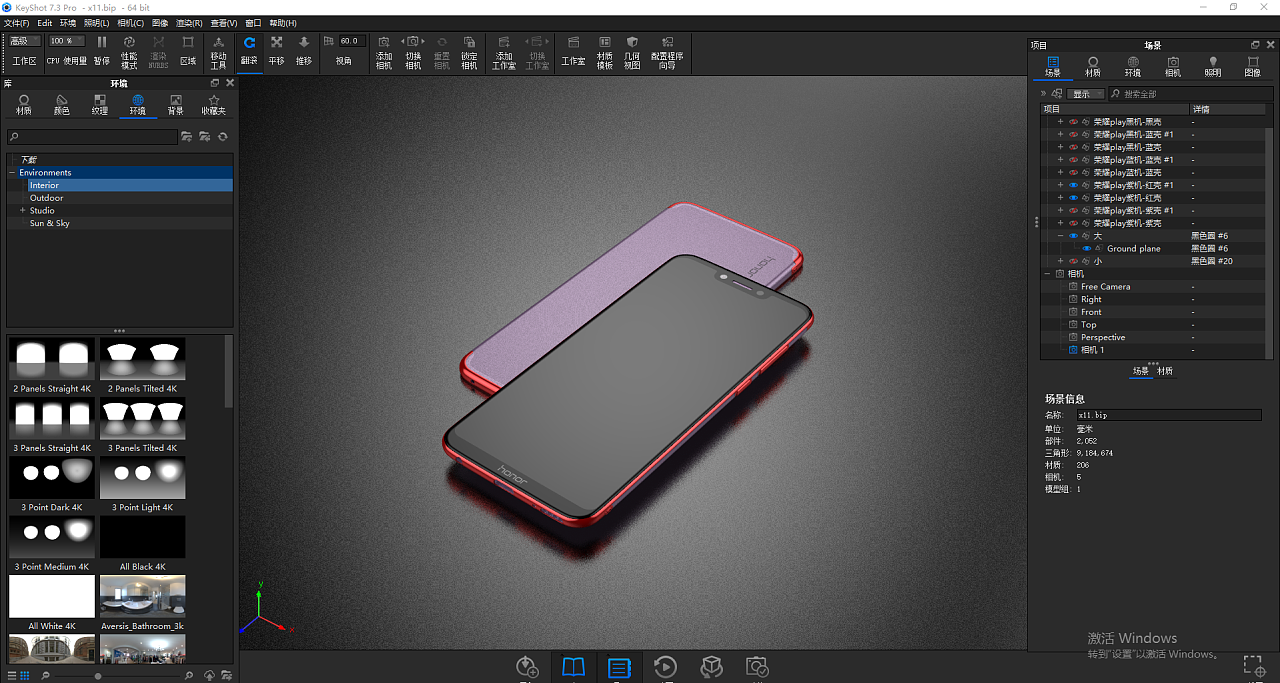
Task: Choose the 3 Point Dark 4K environment
Action: tap(52, 478)
